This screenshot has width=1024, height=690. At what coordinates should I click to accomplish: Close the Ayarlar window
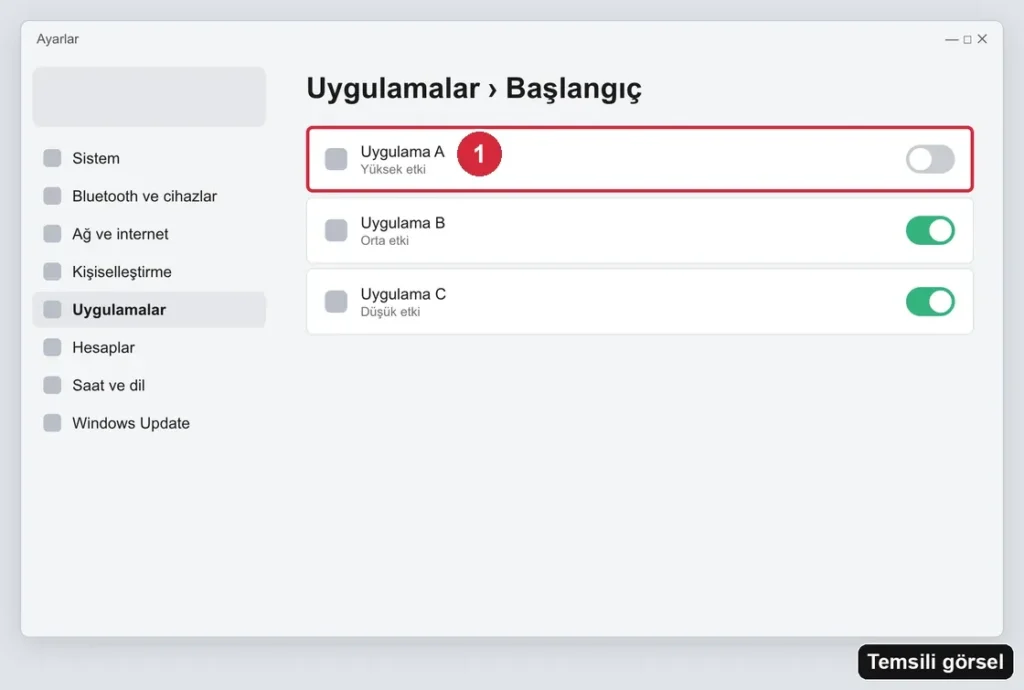pyautogui.click(x=982, y=39)
